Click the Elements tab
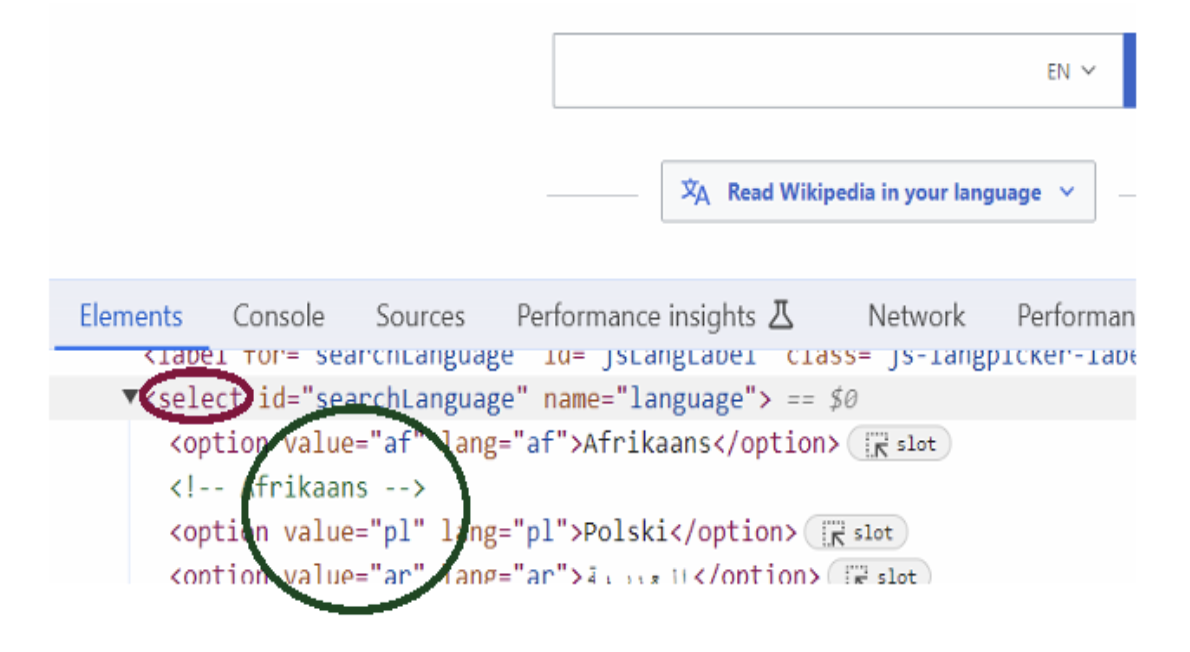 click(130, 315)
